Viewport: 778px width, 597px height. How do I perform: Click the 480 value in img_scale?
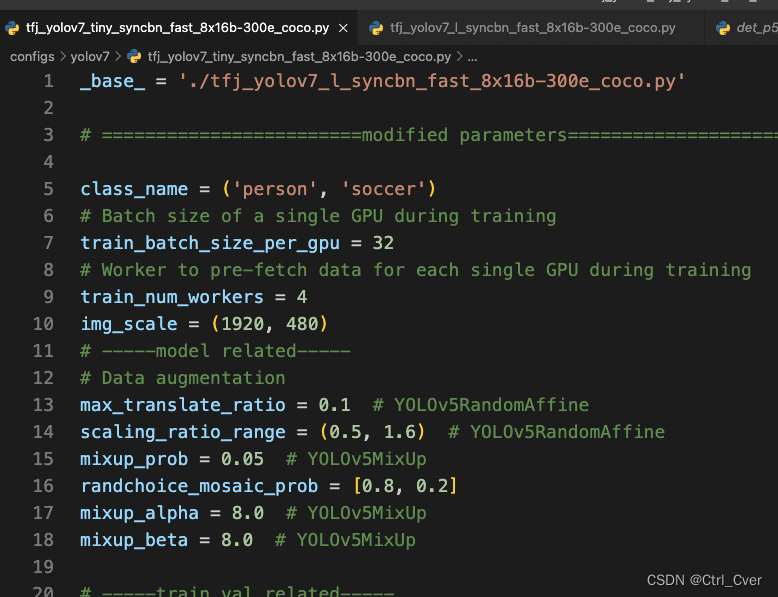(x=302, y=324)
